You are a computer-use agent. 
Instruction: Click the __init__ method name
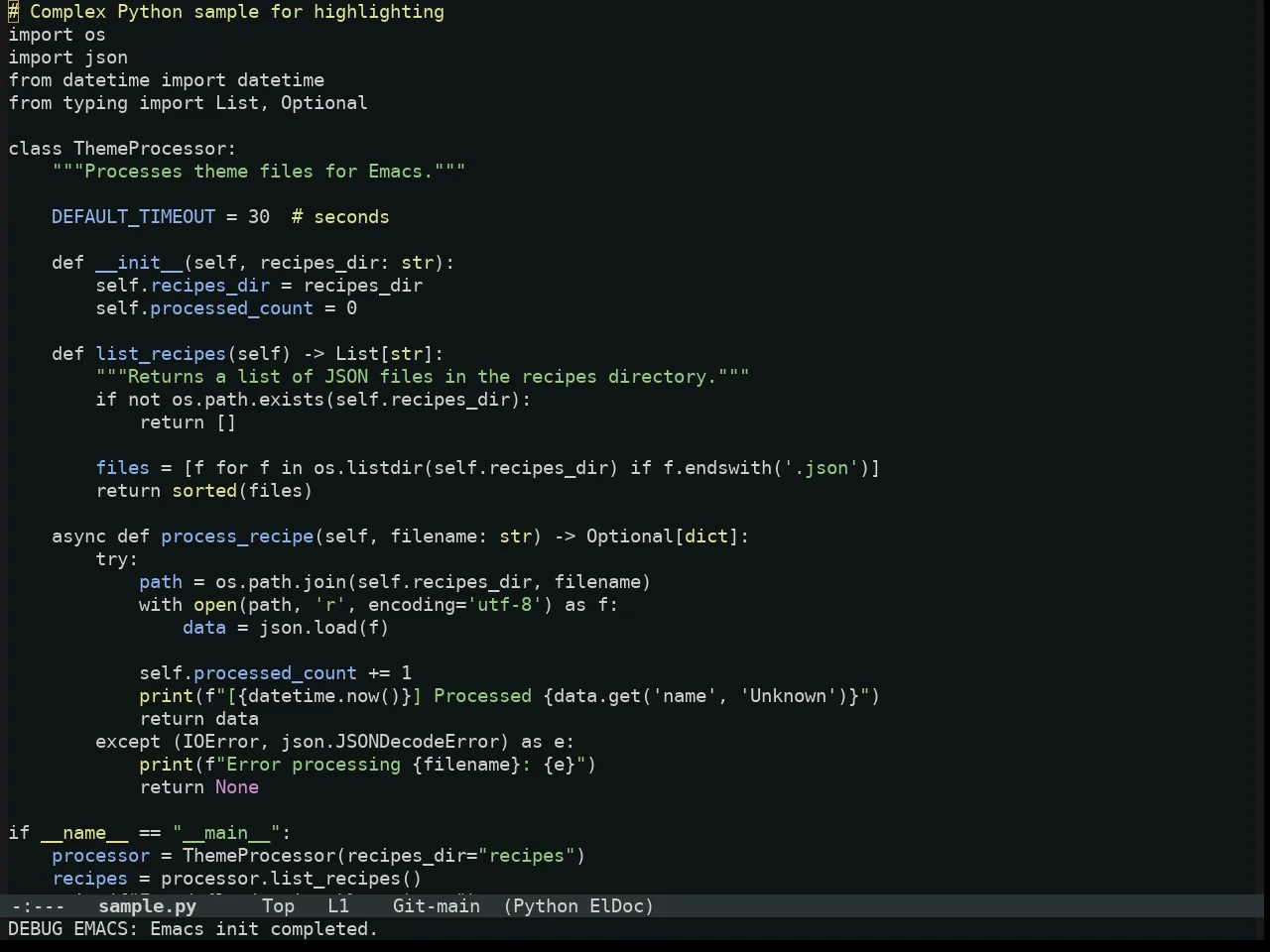[x=139, y=263]
